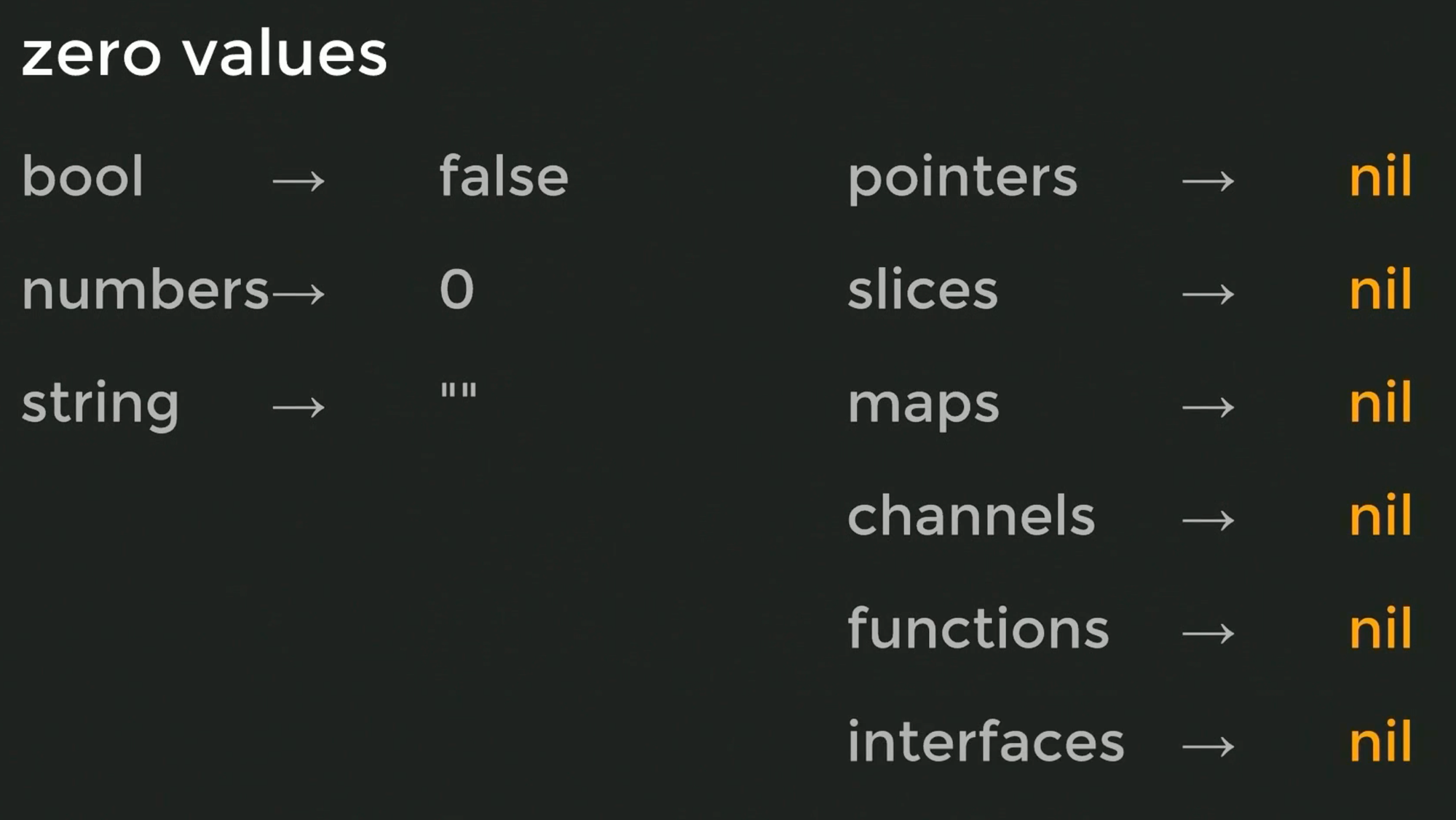Click the arrow following pointers

1208,180
